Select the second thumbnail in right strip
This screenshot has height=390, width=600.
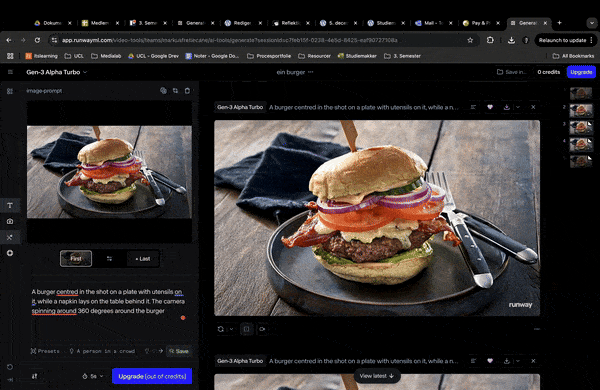coord(581,110)
